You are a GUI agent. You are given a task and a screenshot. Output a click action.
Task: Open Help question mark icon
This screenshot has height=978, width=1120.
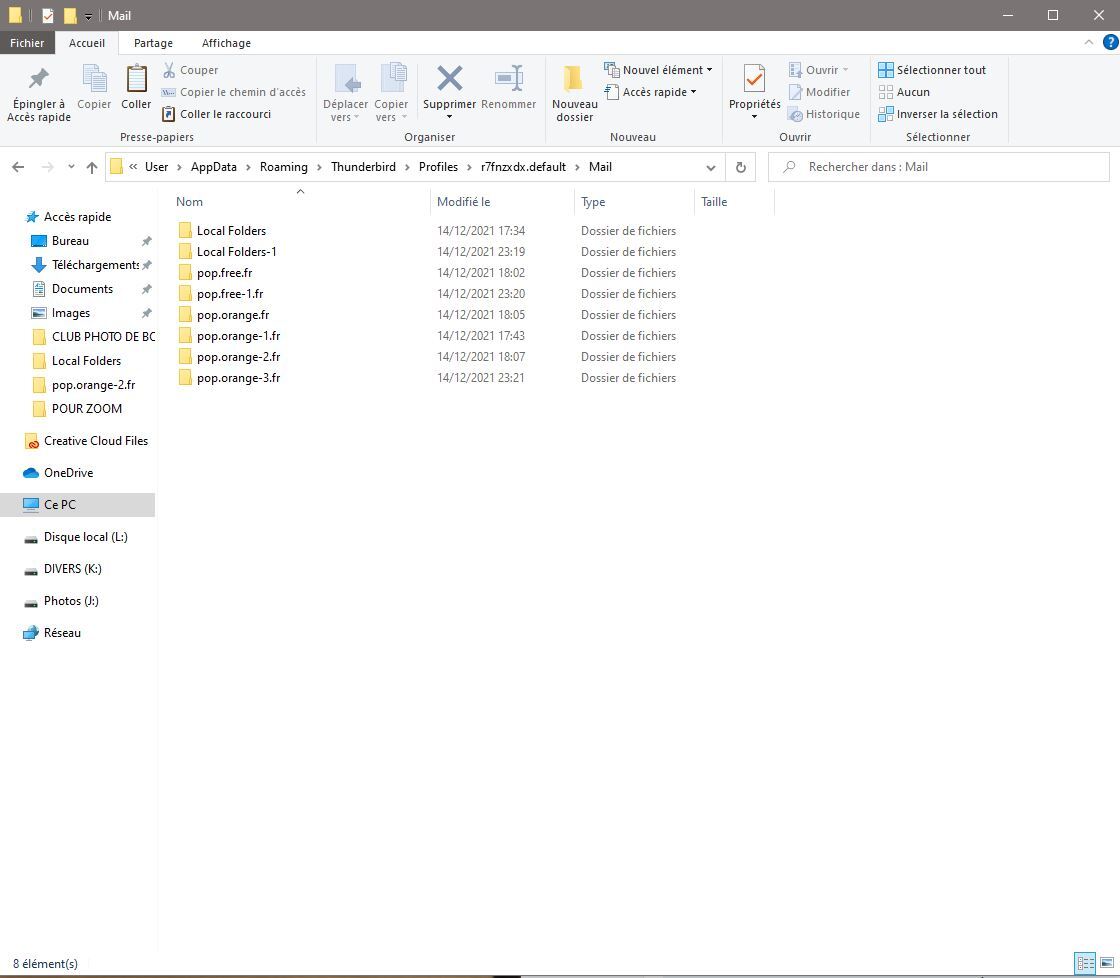(1111, 42)
